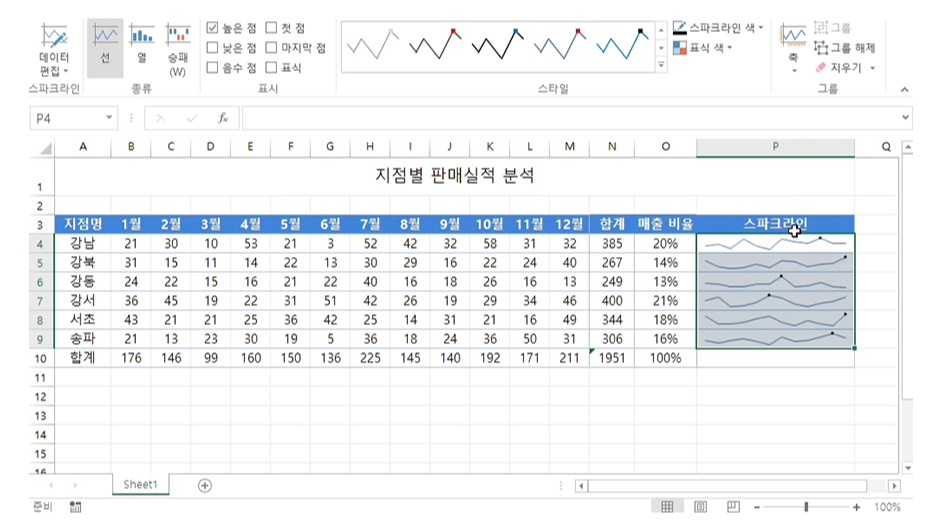Viewport: 942px width, 530px height.
Task: Switch to page layout view
Action: click(700, 507)
